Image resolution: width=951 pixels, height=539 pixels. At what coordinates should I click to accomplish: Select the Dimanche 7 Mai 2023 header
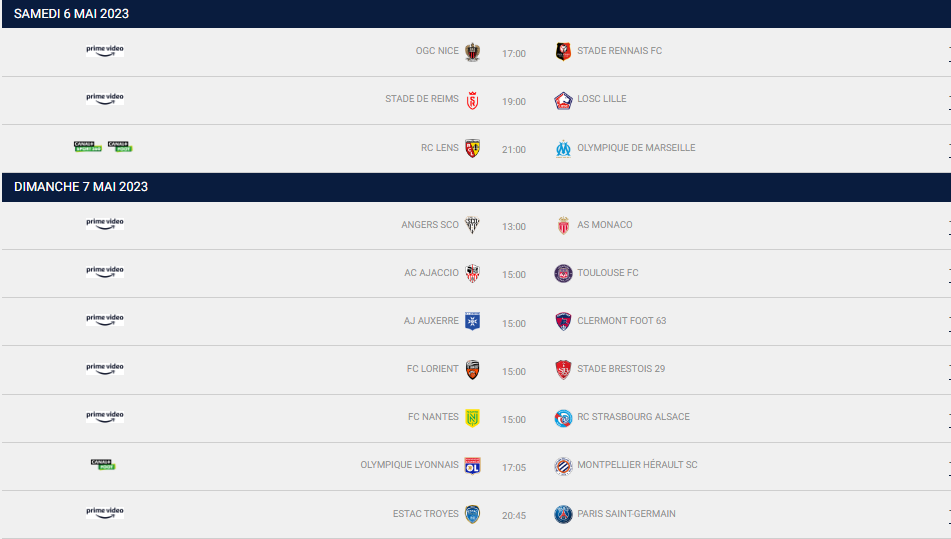coord(81,187)
